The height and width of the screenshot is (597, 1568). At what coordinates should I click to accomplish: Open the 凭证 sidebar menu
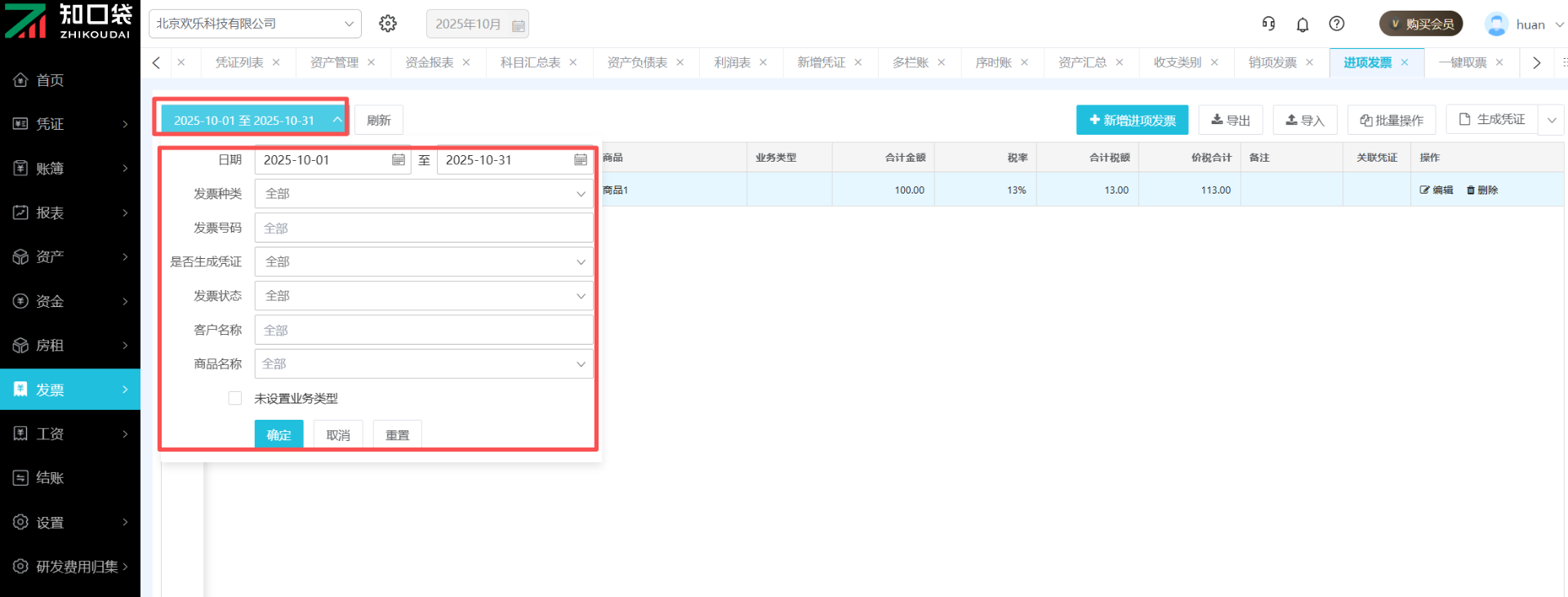[x=70, y=124]
